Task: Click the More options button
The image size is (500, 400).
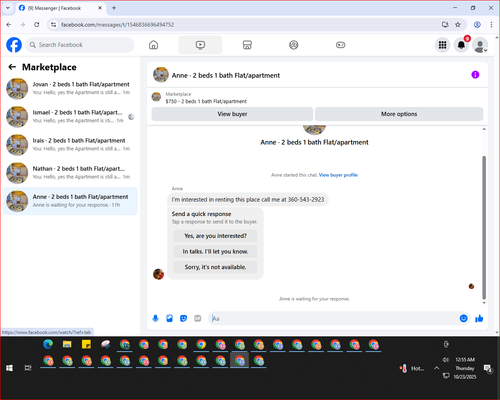Action: (x=399, y=114)
